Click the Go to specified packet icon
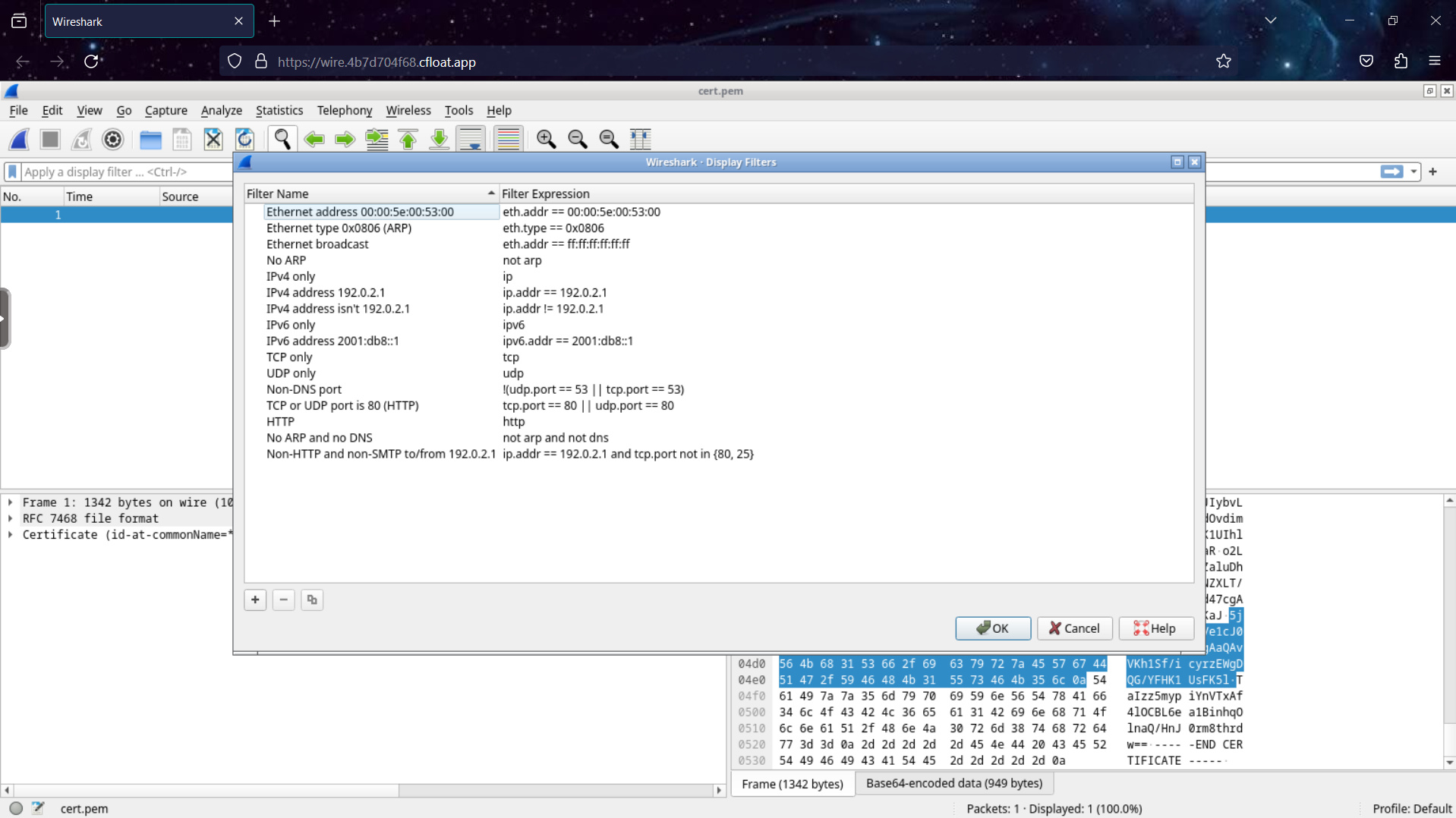 coord(377,139)
